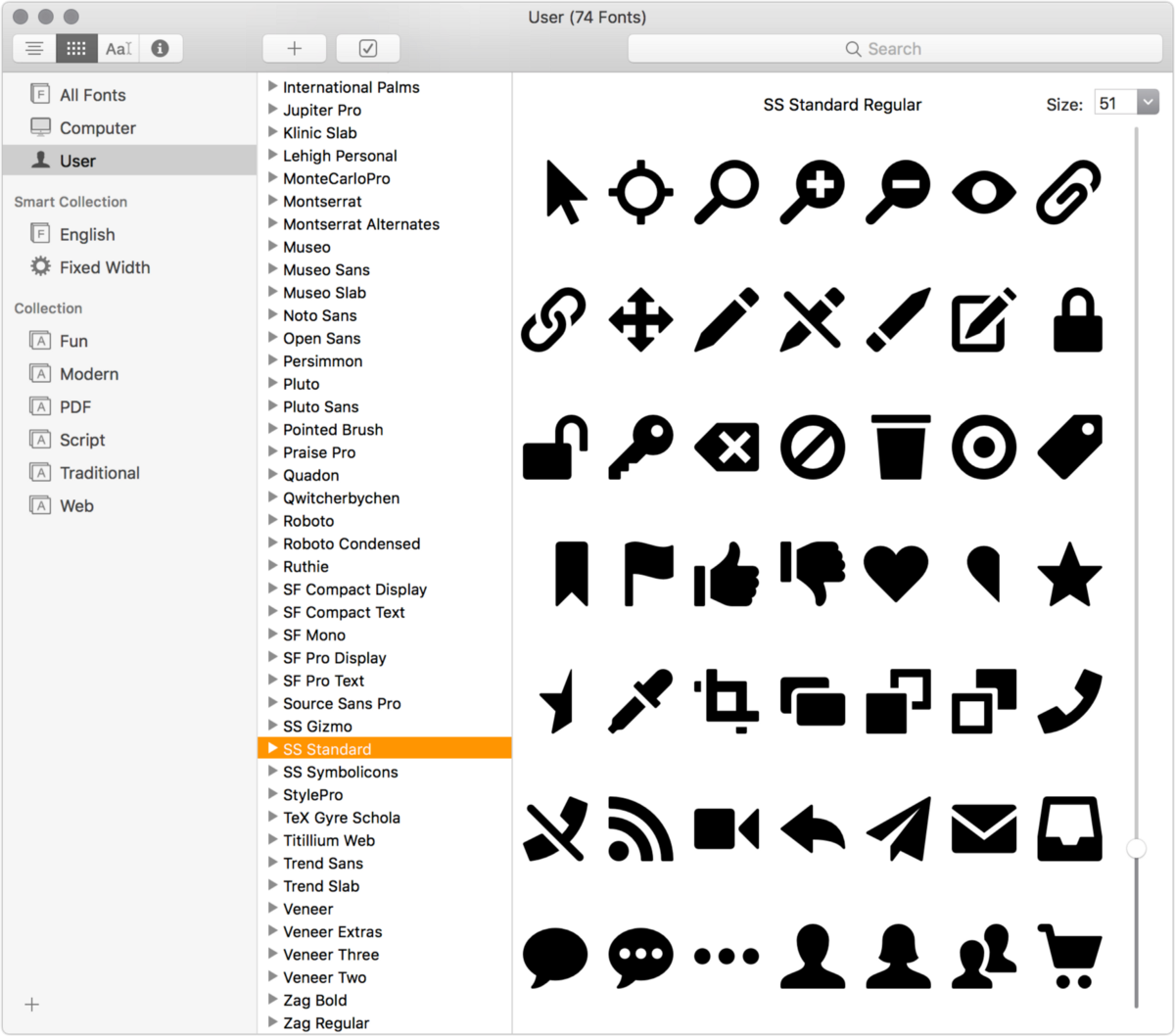Select the paperclip glyph
This screenshot has width=1175, height=1036.
pos(1067,192)
